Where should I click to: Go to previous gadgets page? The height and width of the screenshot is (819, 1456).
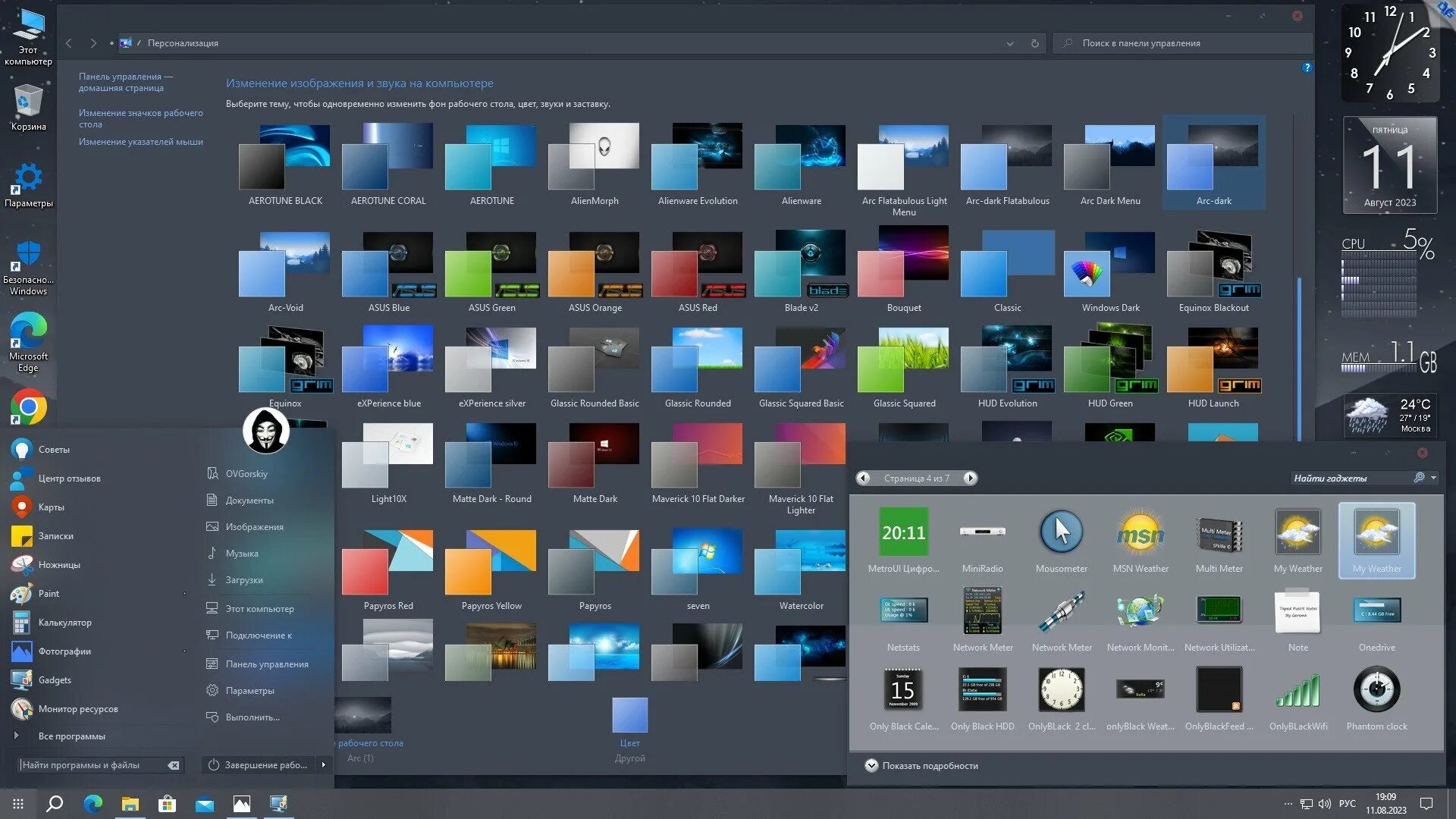click(x=864, y=478)
